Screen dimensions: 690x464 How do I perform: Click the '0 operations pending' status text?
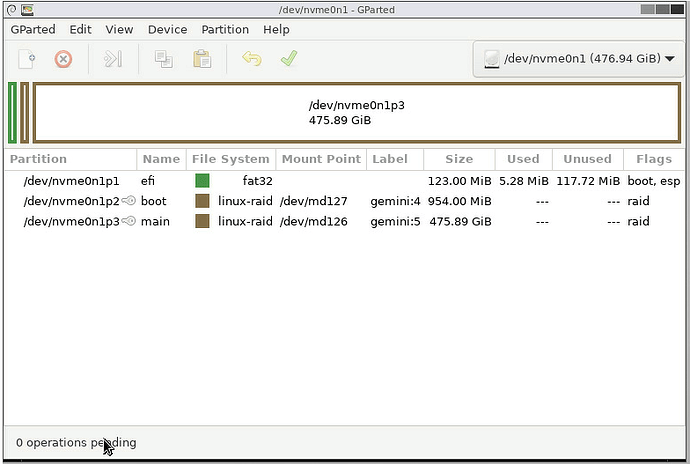[x=76, y=442]
